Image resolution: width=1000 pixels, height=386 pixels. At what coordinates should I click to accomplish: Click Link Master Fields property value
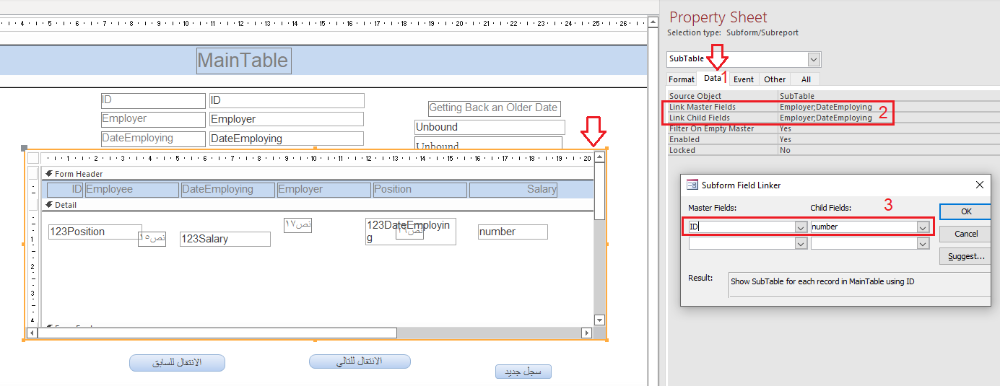click(888, 107)
